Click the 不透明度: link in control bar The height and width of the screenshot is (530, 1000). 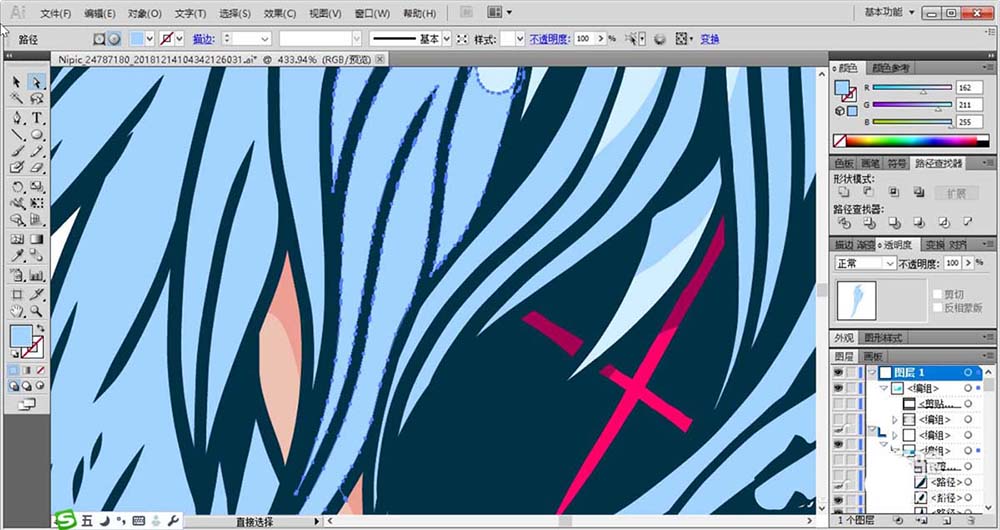coord(548,39)
